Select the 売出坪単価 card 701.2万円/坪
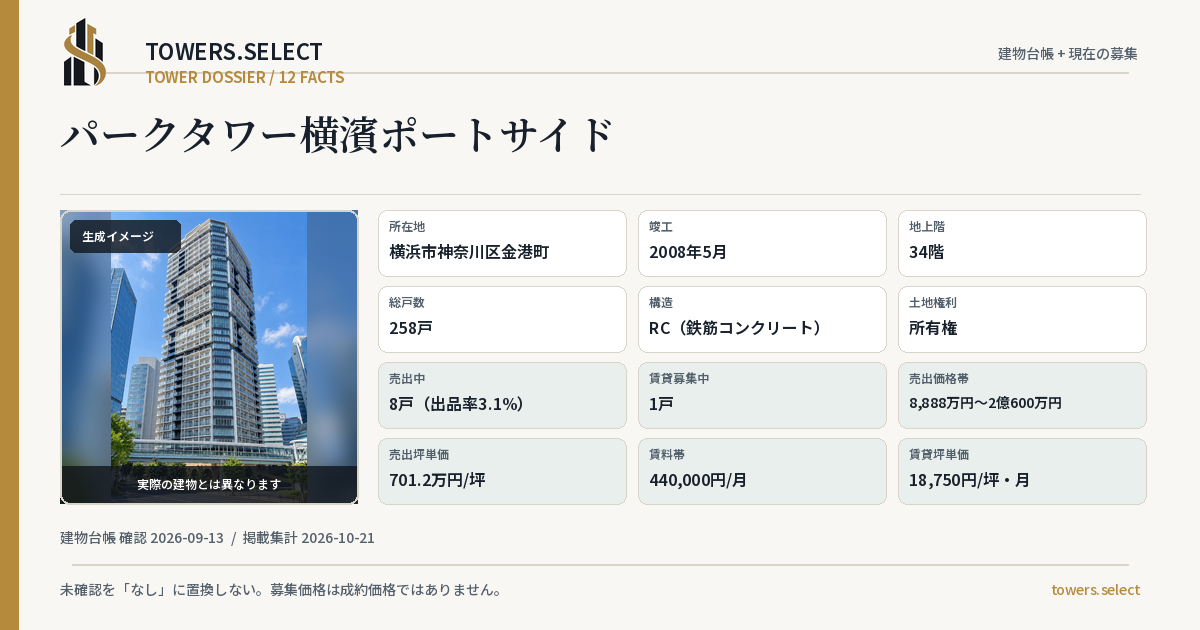 (502, 471)
